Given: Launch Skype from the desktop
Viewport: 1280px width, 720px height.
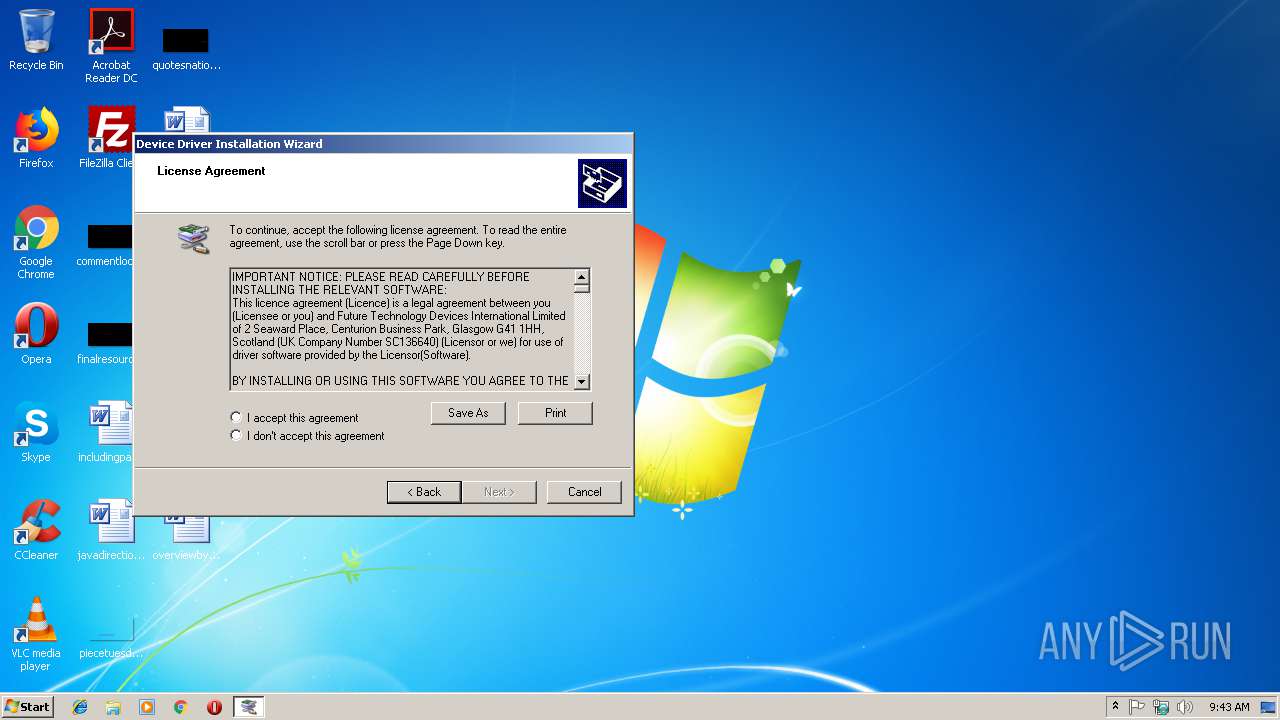Looking at the screenshot, I should coord(36,432).
